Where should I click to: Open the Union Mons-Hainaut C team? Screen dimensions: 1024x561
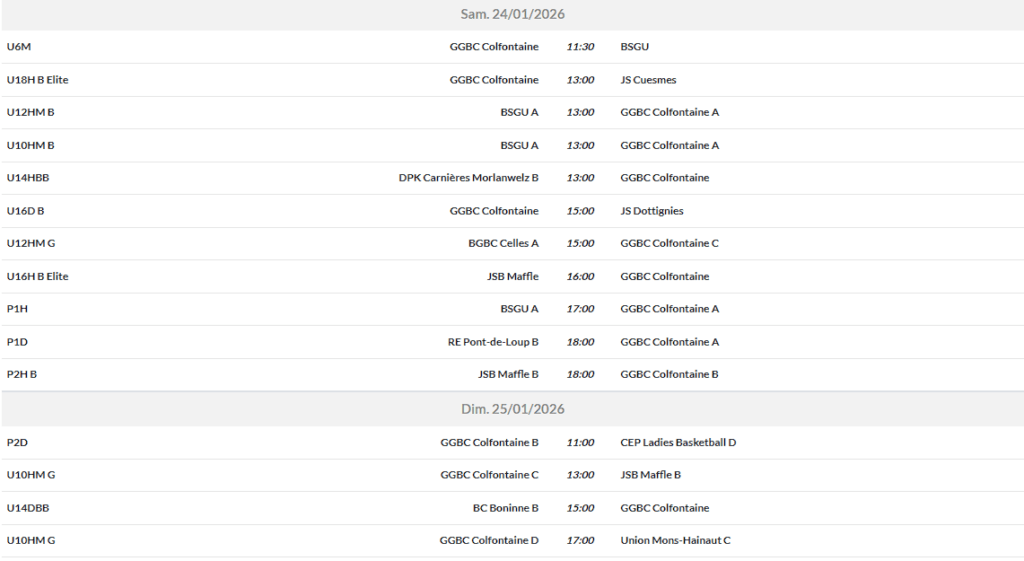(675, 541)
